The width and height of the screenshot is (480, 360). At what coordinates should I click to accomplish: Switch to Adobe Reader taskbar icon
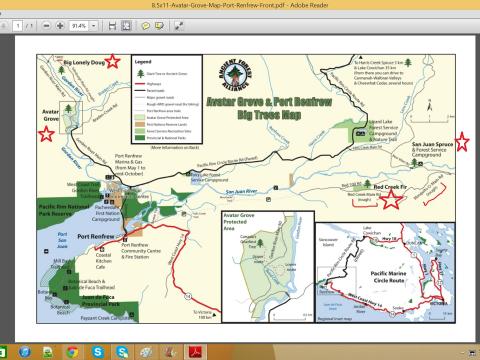(195, 352)
